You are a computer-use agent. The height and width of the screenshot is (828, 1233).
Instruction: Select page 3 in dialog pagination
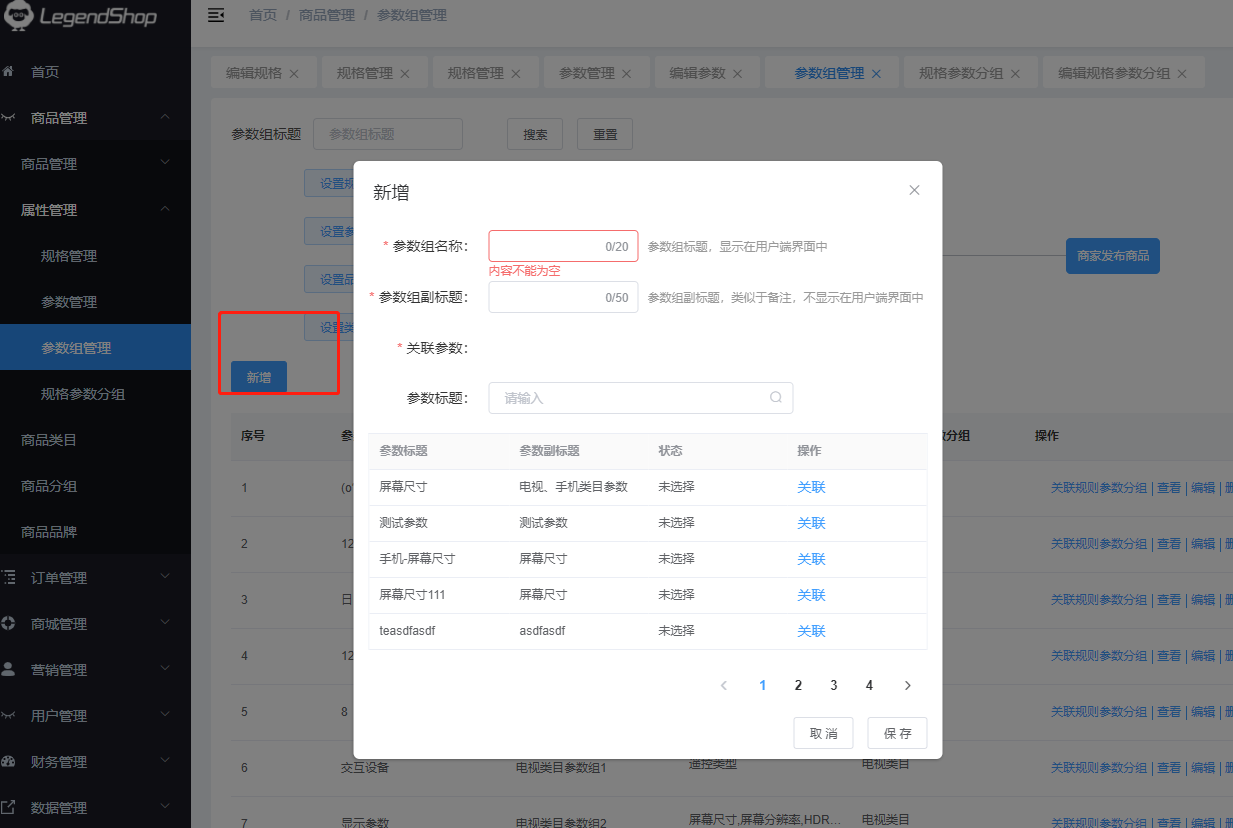pos(834,685)
